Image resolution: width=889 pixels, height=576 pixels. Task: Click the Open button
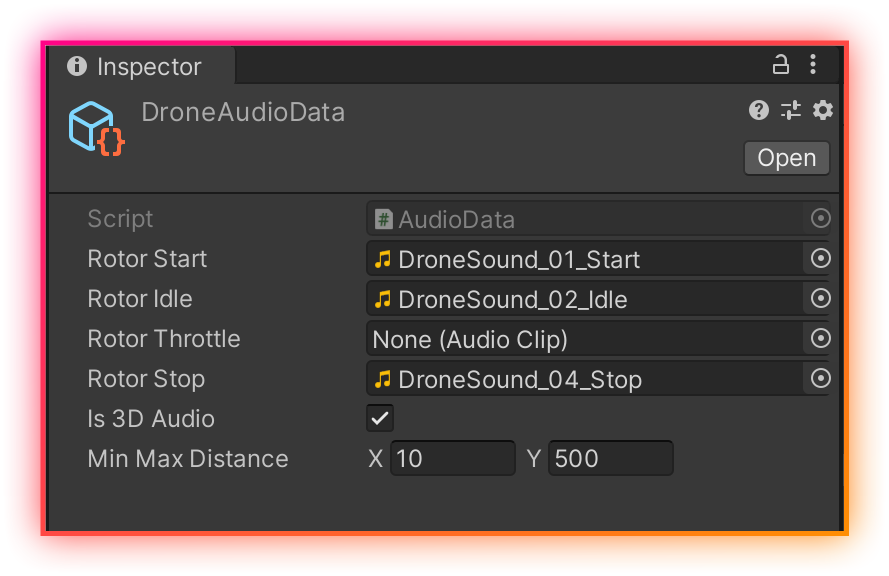coord(786,158)
